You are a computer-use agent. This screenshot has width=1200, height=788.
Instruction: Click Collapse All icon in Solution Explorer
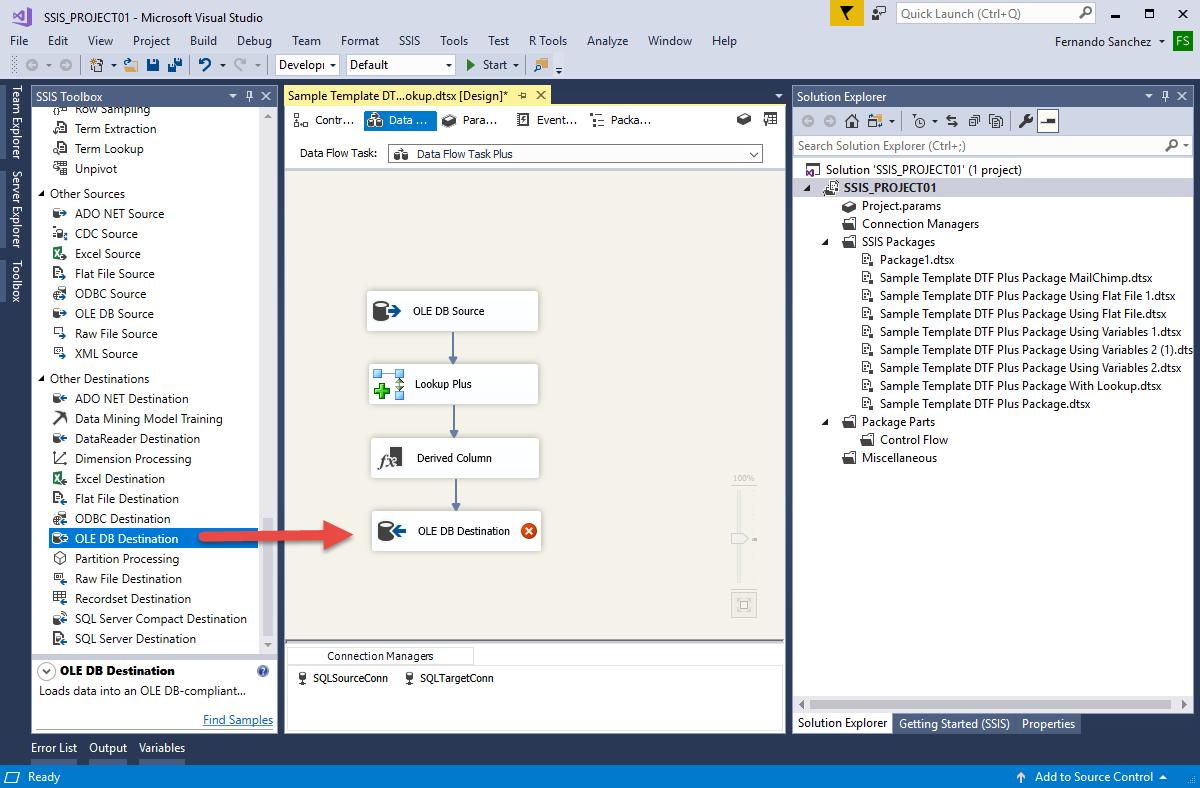tap(974, 121)
